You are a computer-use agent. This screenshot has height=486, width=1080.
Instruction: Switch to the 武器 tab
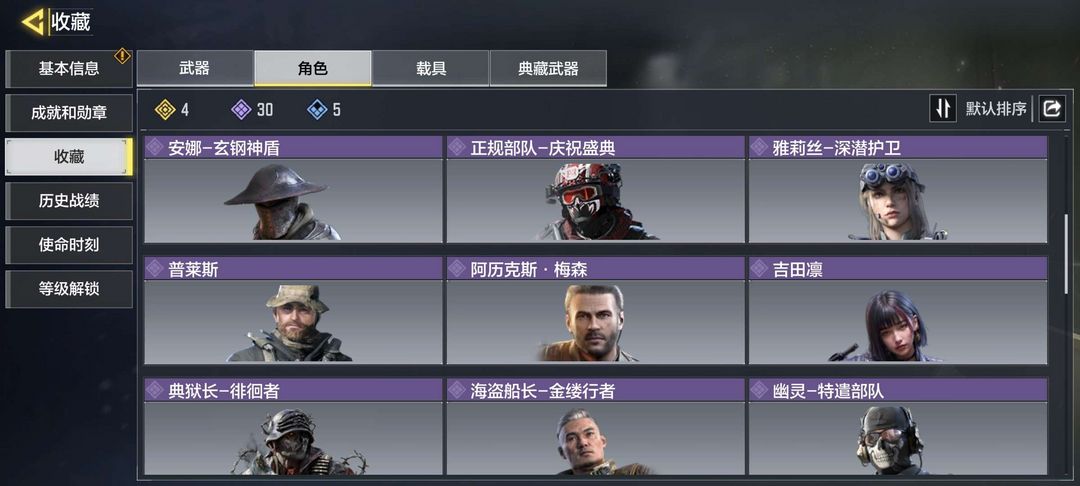click(x=195, y=68)
